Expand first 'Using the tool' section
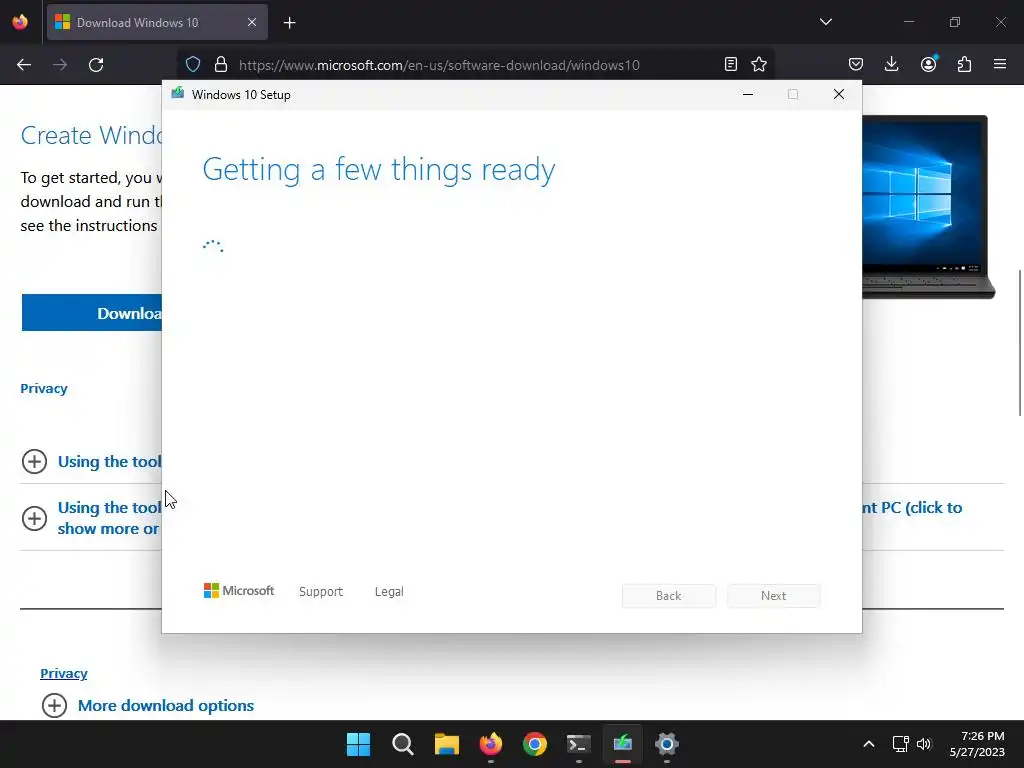 pyautogui.click(x=91, y=462)
